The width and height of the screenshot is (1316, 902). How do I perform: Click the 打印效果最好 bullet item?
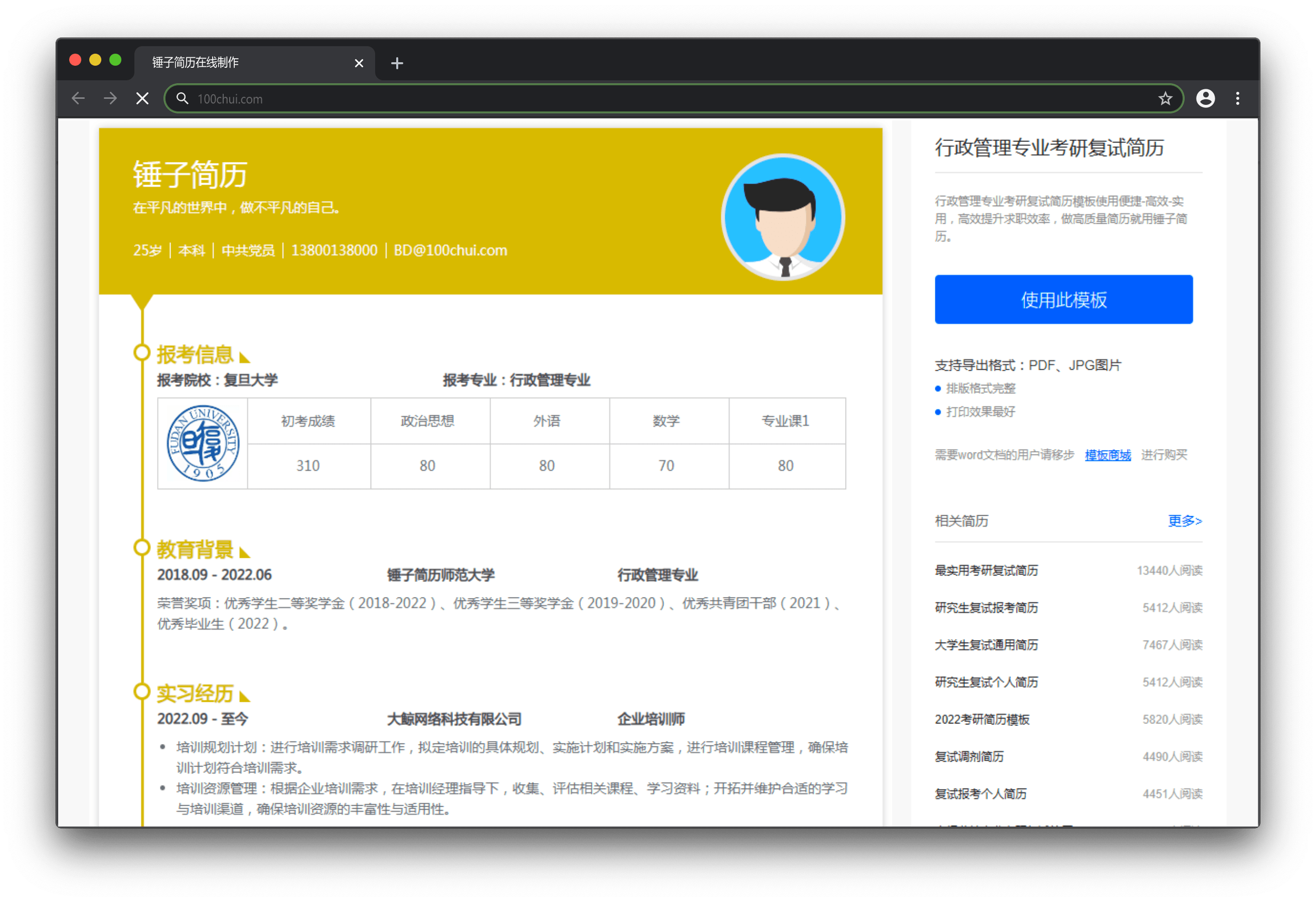coord(981,411)
